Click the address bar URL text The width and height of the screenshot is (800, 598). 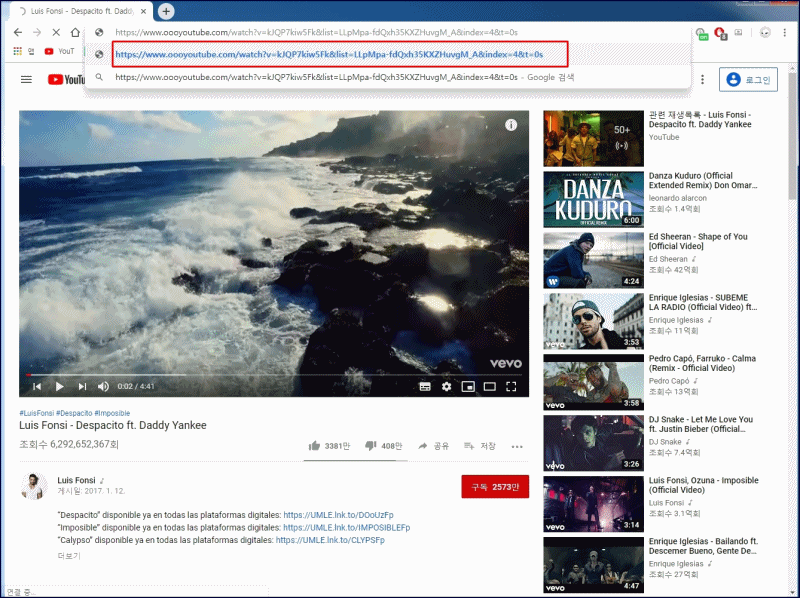[x=316, y=32]
